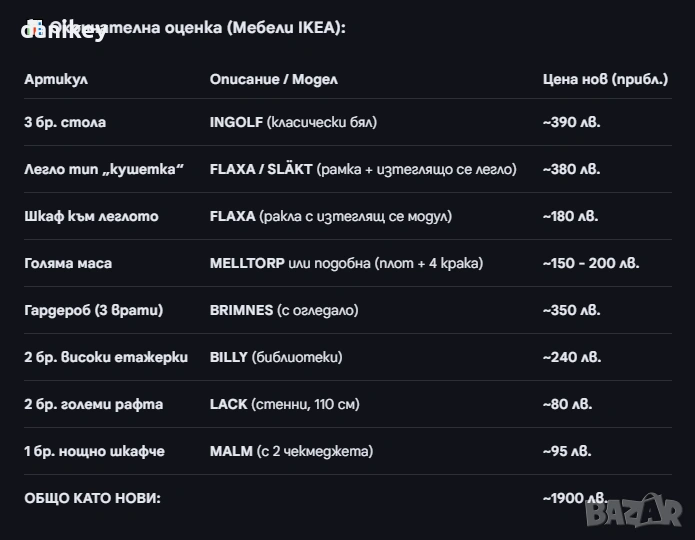Click the '3 бр. стола' row label
The image size is (695, 540).
(65, 122)
